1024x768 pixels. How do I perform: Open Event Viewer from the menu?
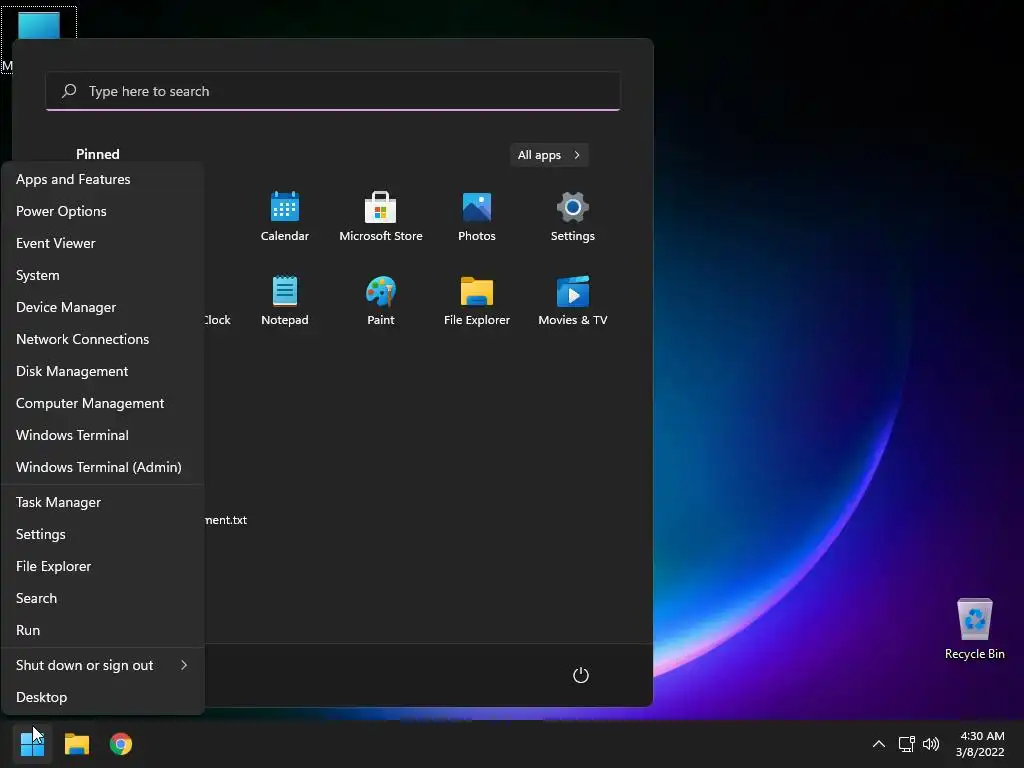point(103,243)
